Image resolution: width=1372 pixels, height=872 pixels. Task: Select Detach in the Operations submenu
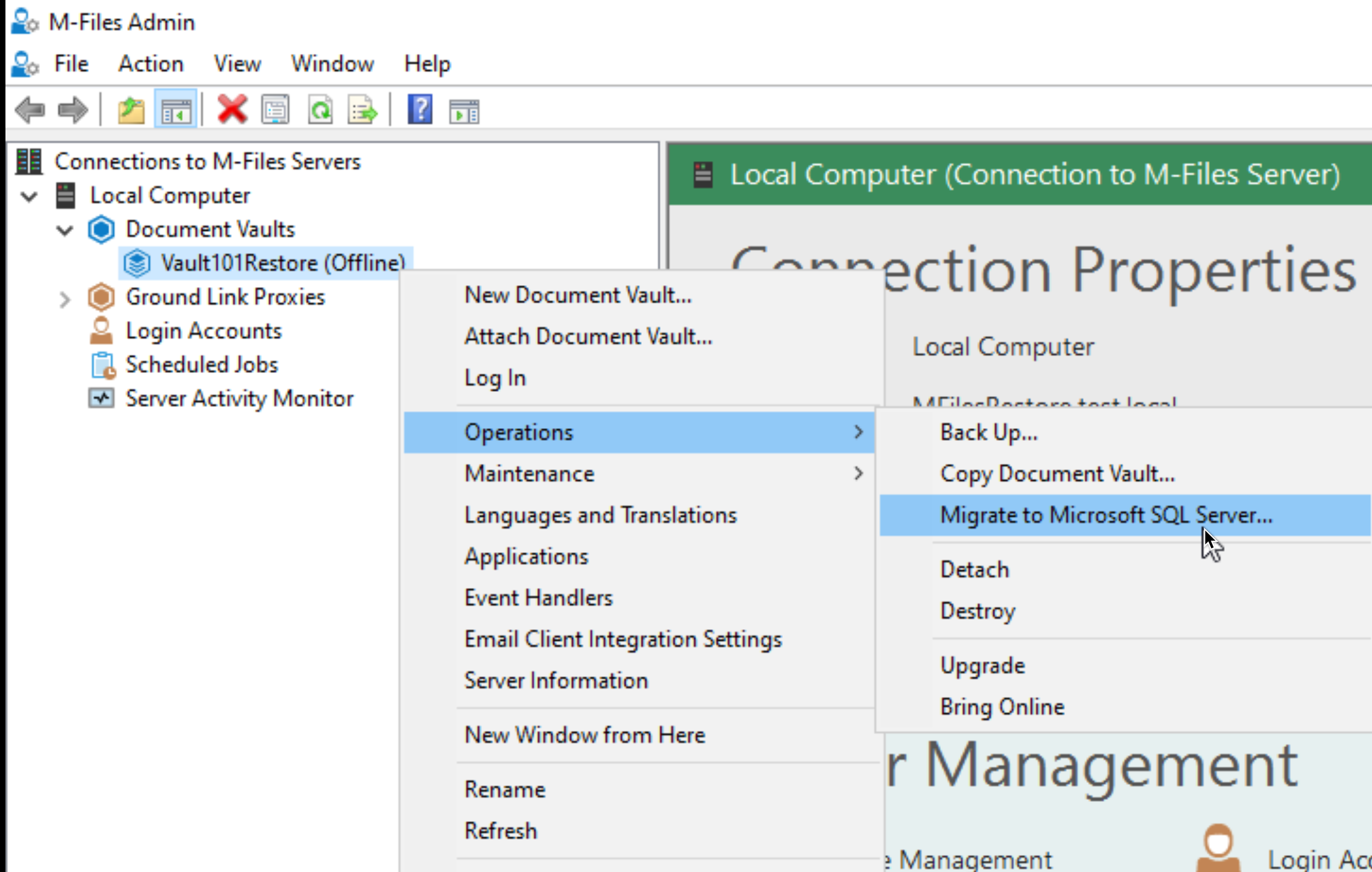coord(1125,569)
